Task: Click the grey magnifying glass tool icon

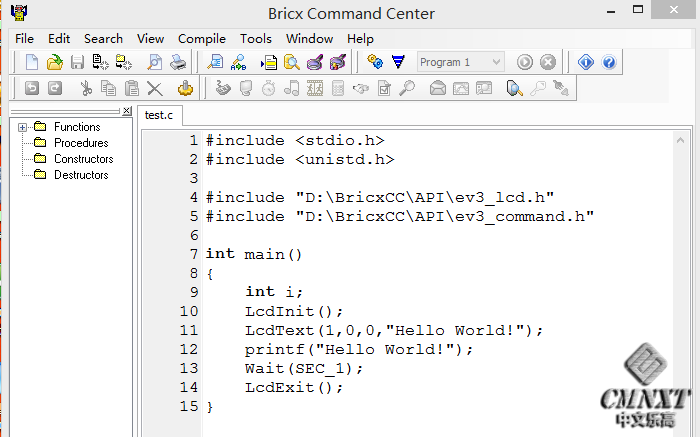Action: point(407,88)
